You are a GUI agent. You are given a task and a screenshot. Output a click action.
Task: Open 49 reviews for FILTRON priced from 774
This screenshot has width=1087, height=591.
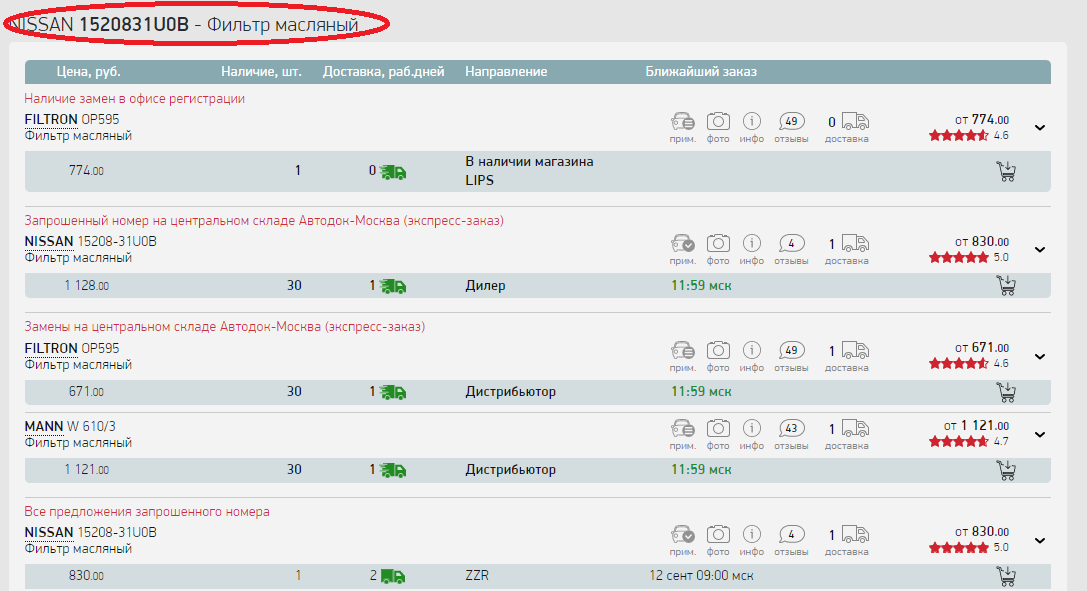pyautogui.click(x=791, y=122)
